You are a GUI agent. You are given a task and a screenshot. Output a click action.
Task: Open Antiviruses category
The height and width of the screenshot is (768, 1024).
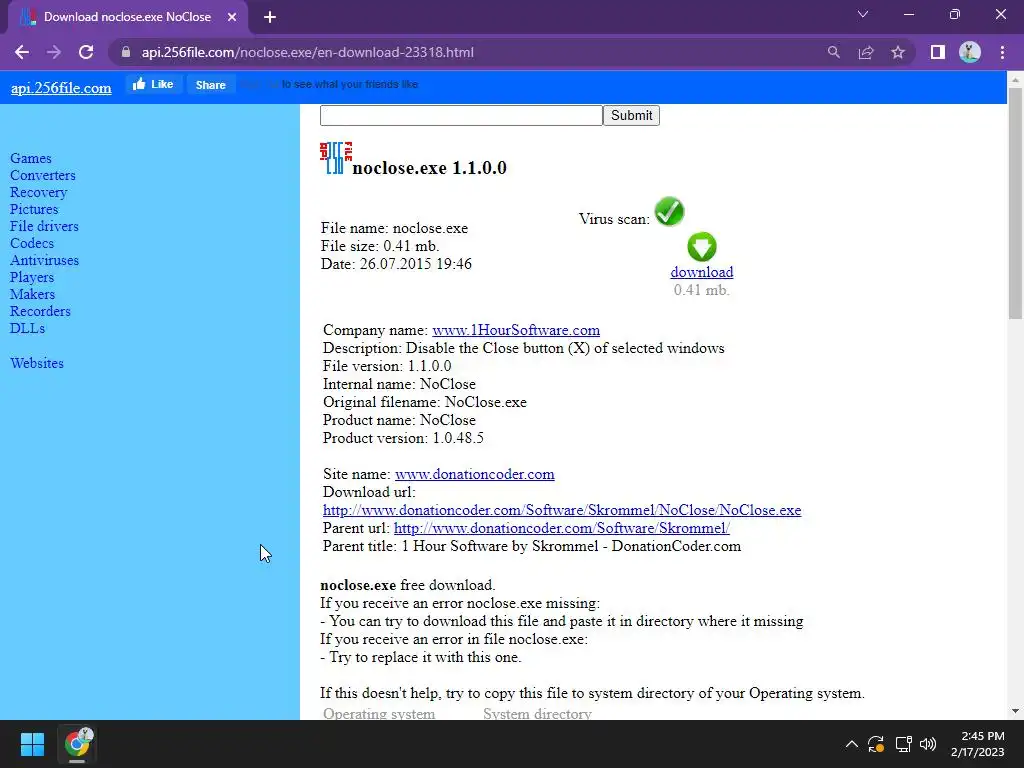[44, 261]
